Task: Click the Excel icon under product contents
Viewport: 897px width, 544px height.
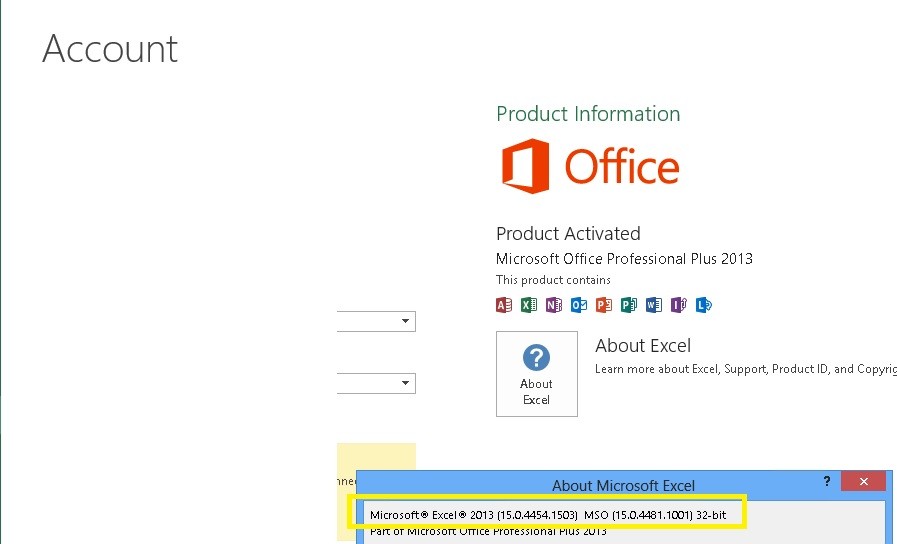Action: (529, 305)
